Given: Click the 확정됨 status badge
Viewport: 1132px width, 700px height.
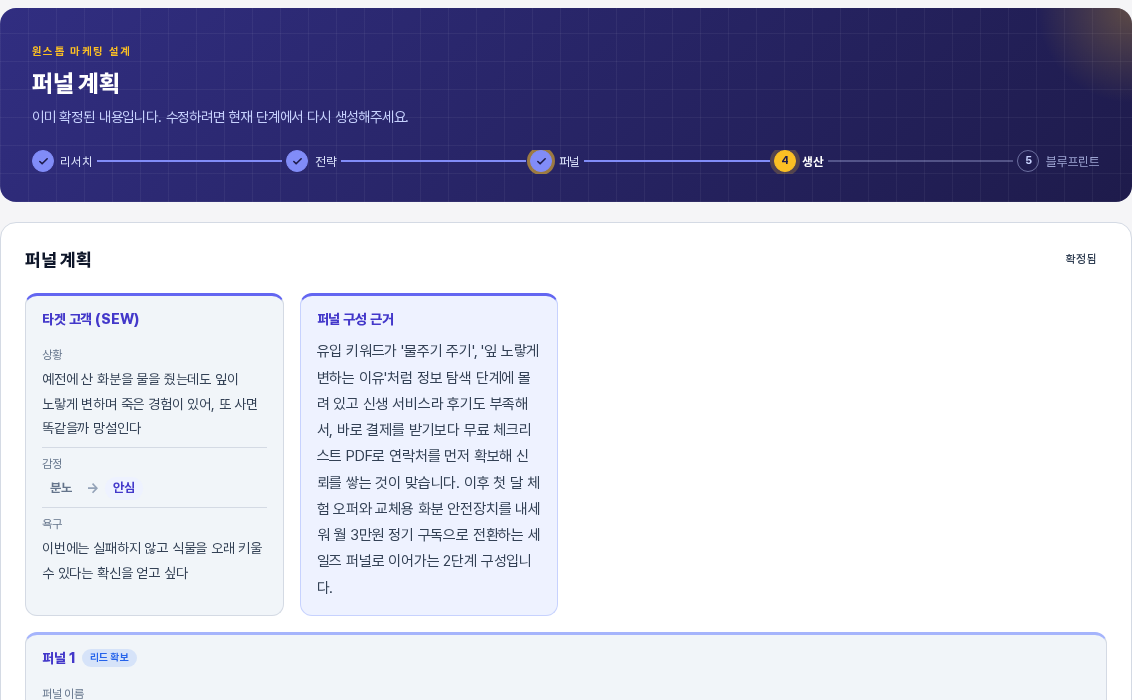Looking at the screenshot, I should click(x=1080, y=258).
